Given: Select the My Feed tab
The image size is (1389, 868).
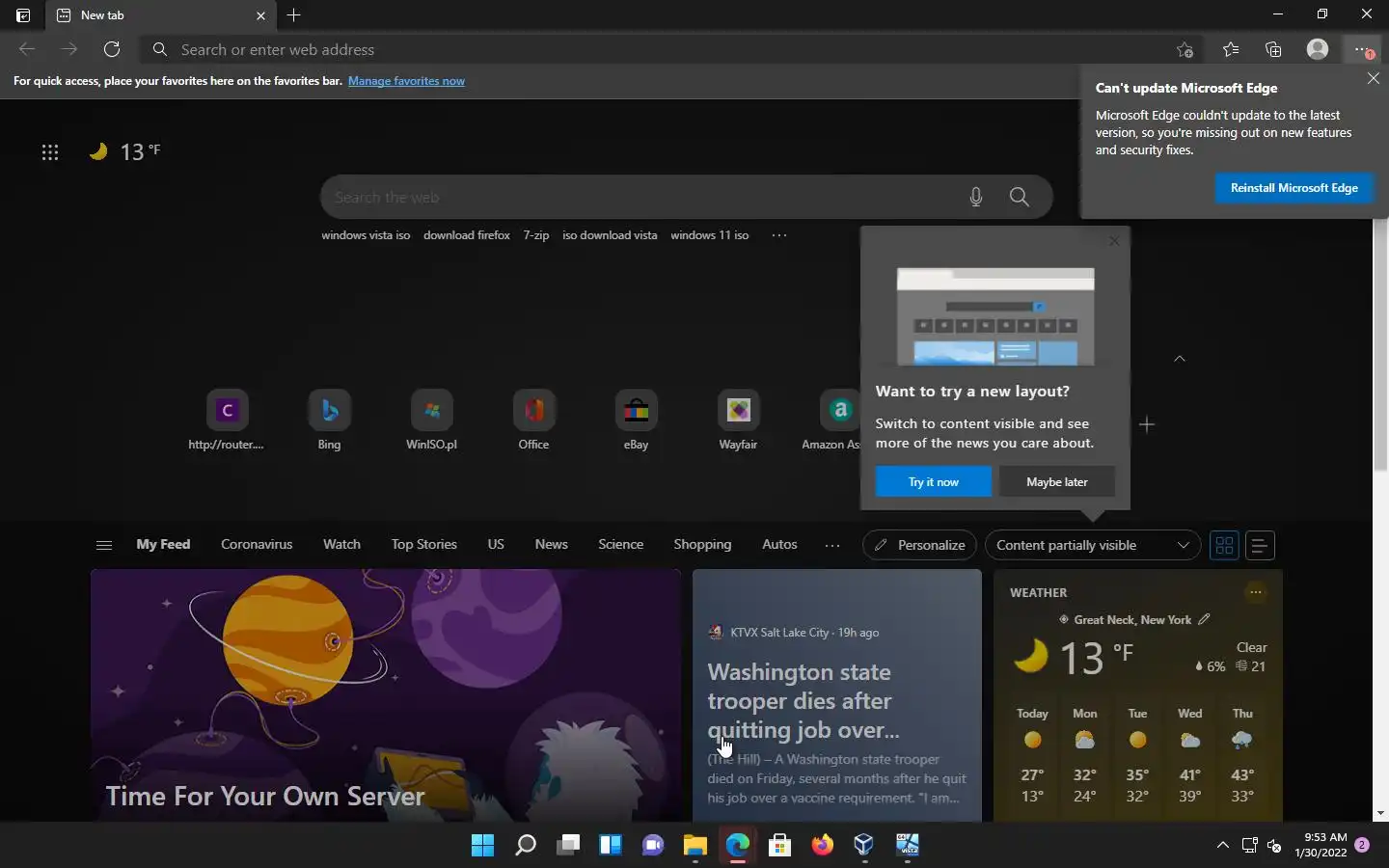Looking at the screenshot, I should pyautogui.click(x=163, y=544).
